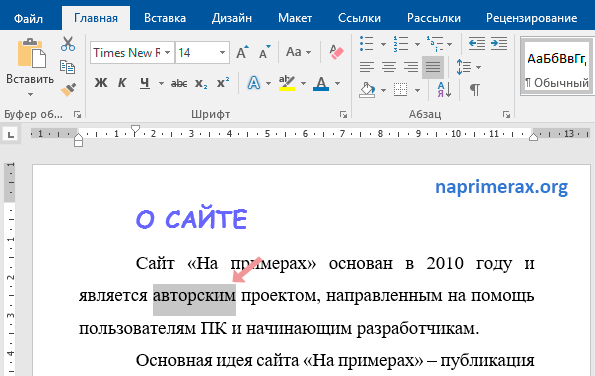Decrease font size with the smaller A
Viewport: 595px width, 376px height.
264,52
